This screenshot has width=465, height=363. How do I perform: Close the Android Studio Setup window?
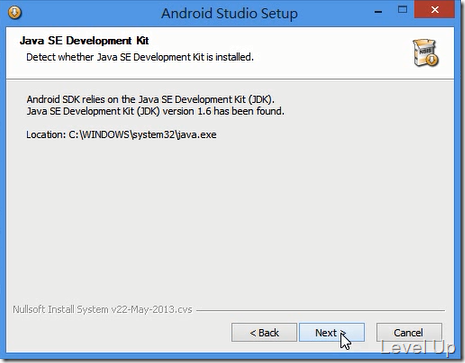(x=434, y=10)
